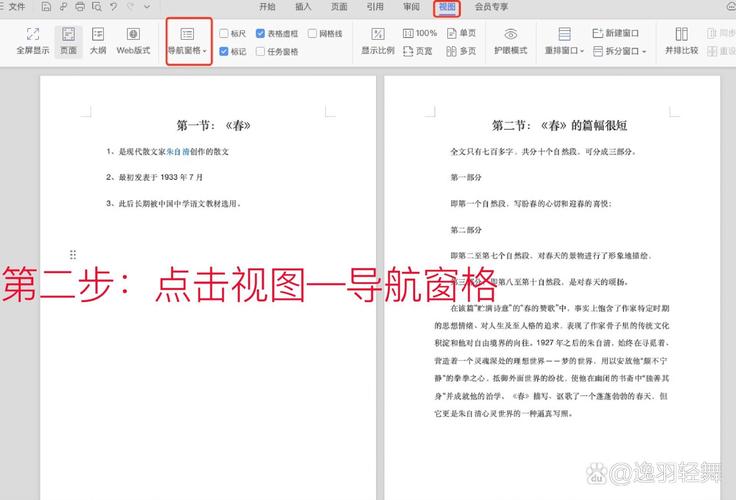Expand the quick access toolbar chevron
The width and height of the screenshot is (736, 500).
(147, 7)
